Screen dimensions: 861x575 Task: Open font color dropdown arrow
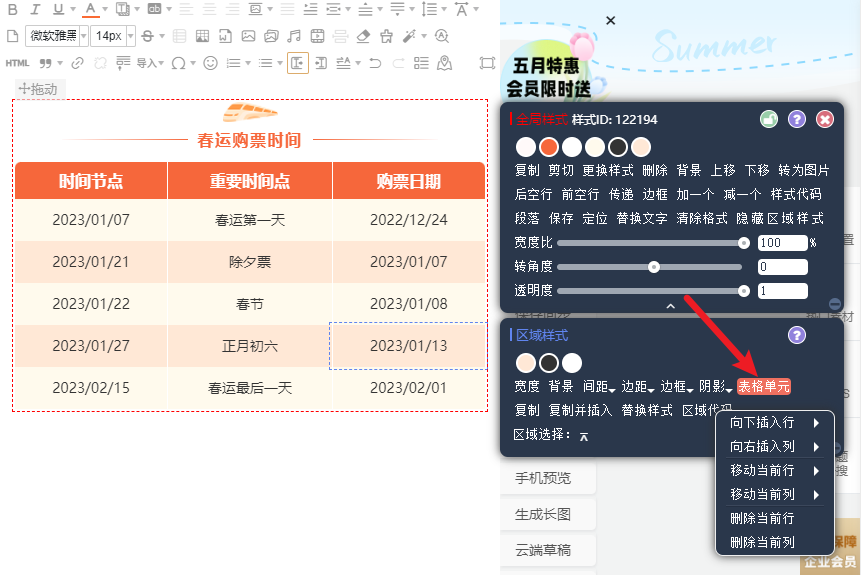pos(104,9)
